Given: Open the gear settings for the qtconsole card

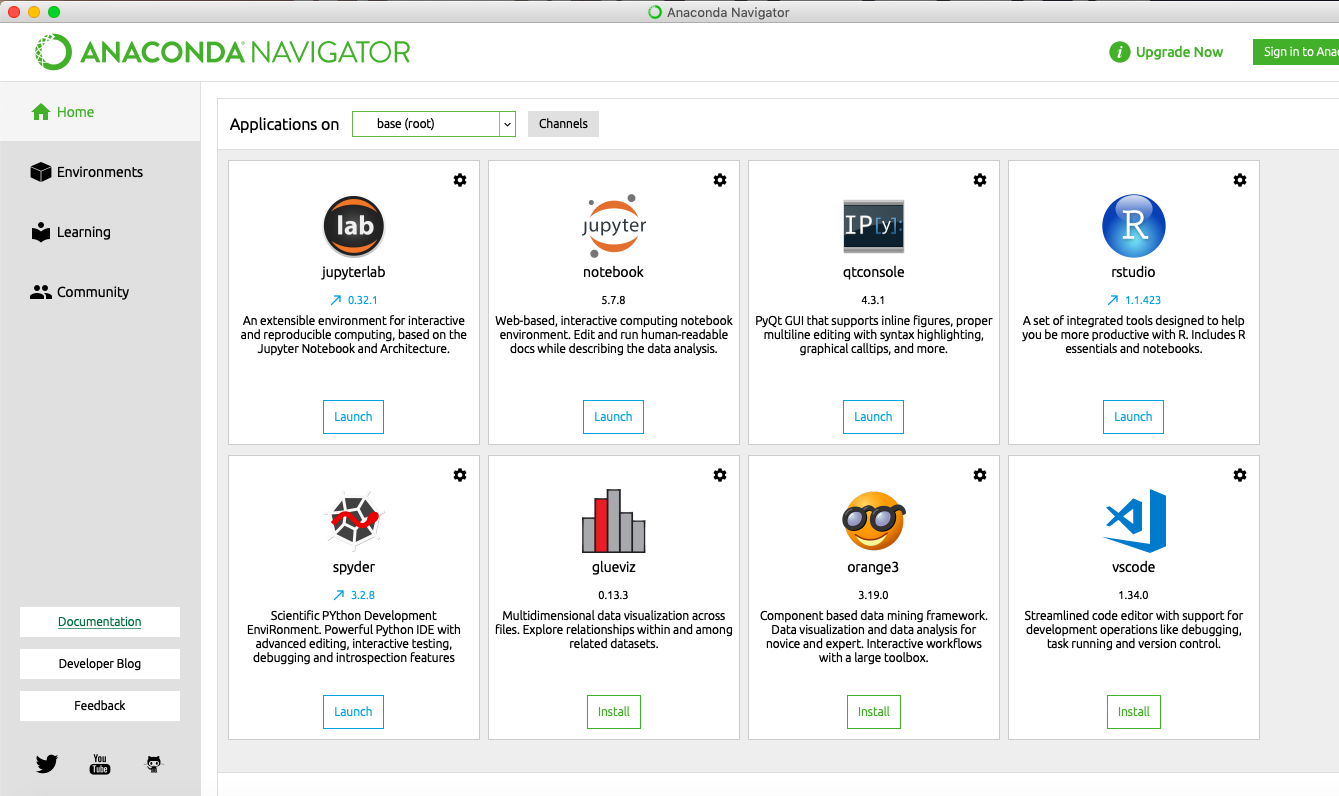Looking at the screenshot, I should [x=980, y=180].
